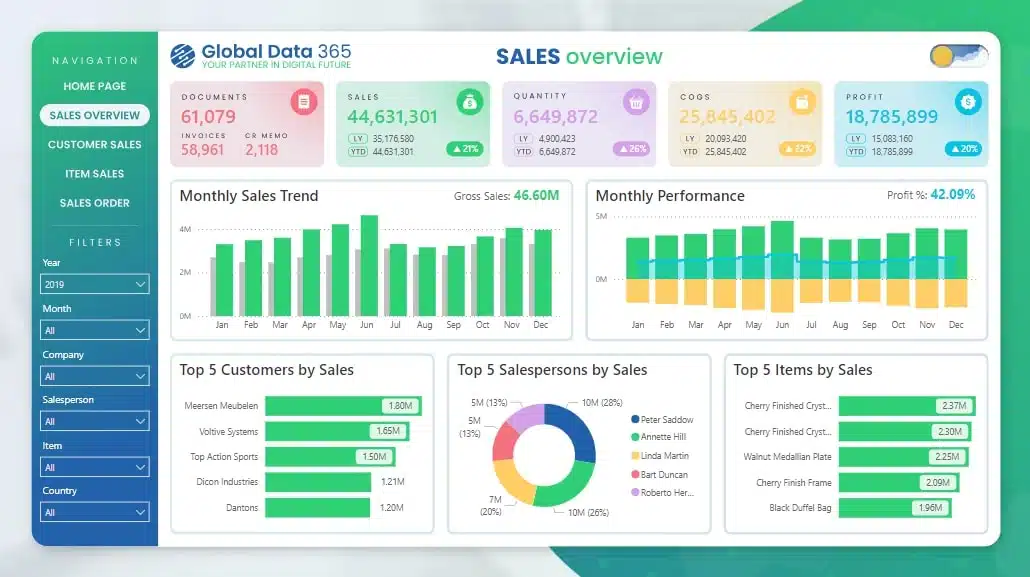Click the Profit dollar badge icon
The image size is (1030, 577).
[968, 102]
